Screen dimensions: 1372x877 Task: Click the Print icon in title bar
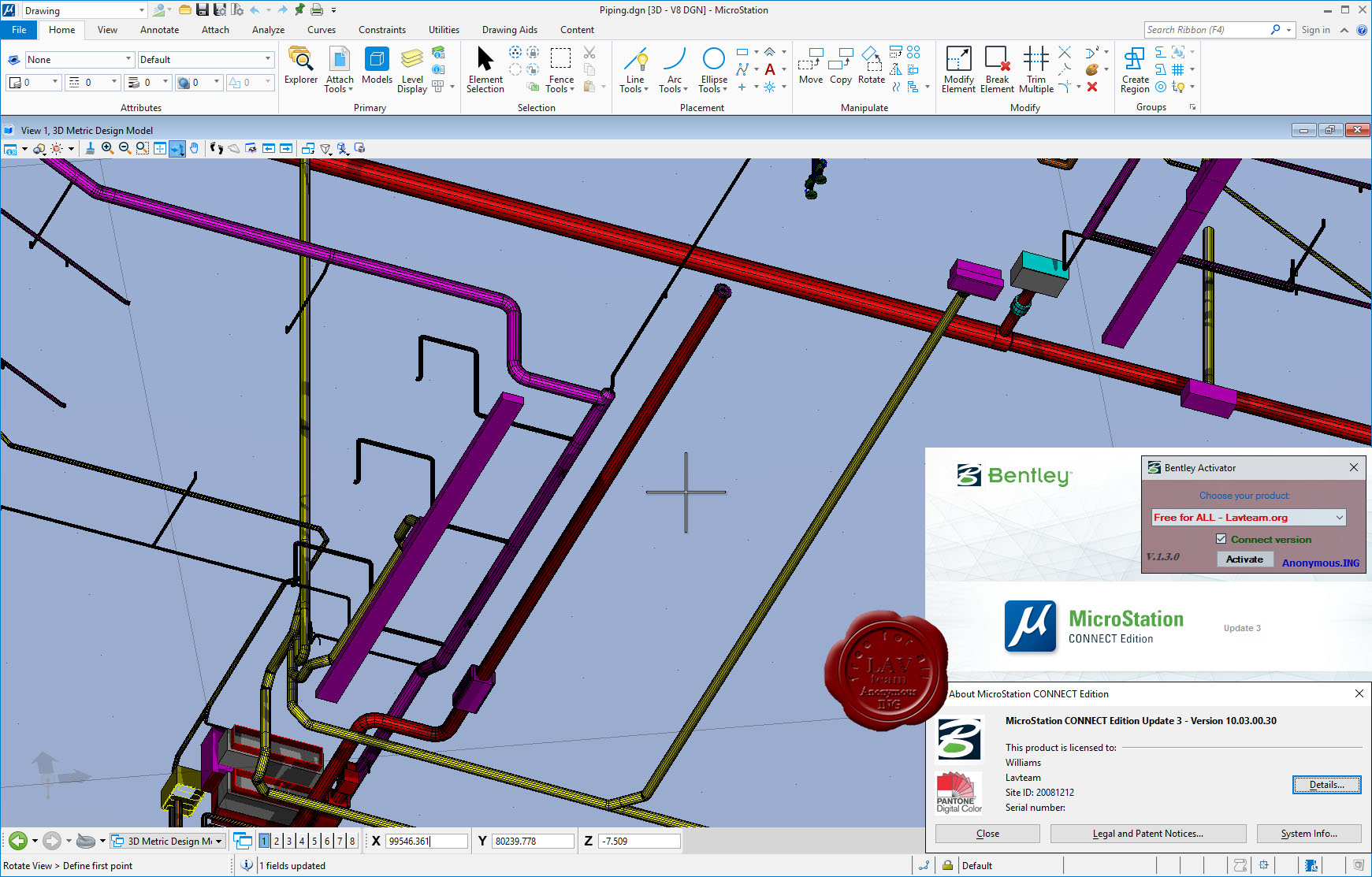[x=317, y=9]
